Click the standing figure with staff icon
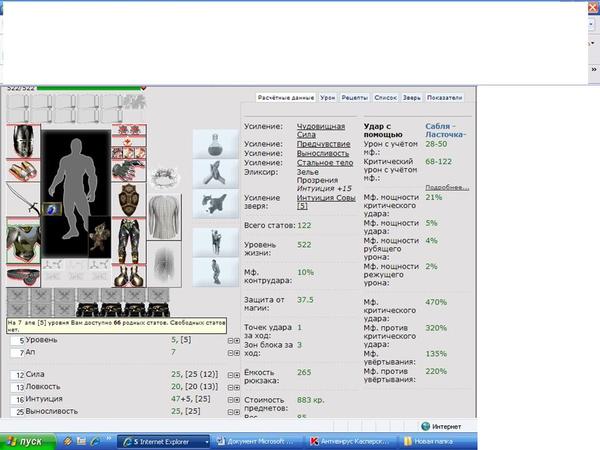The height and width of the screenshot is (450, 600). 215,242
